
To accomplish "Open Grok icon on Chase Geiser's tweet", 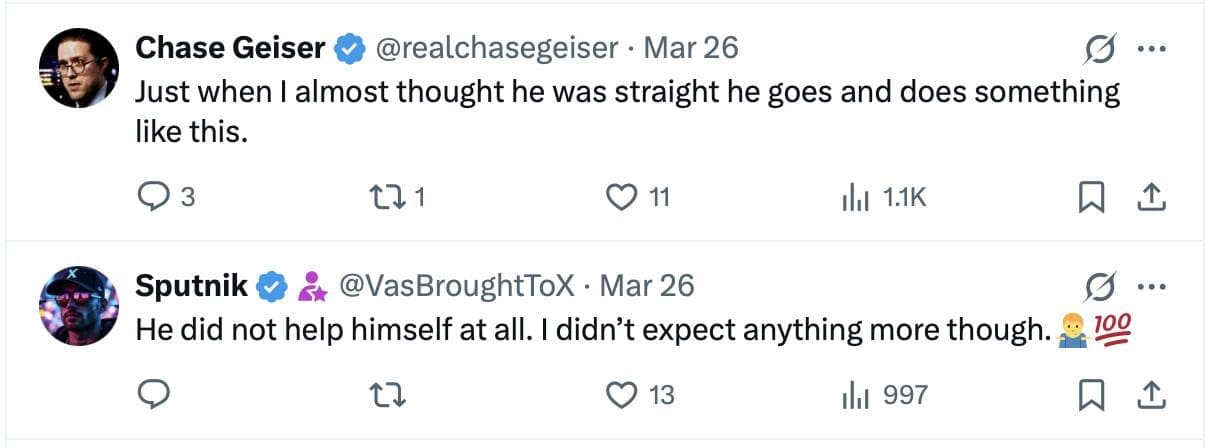I will (1099, 49).
